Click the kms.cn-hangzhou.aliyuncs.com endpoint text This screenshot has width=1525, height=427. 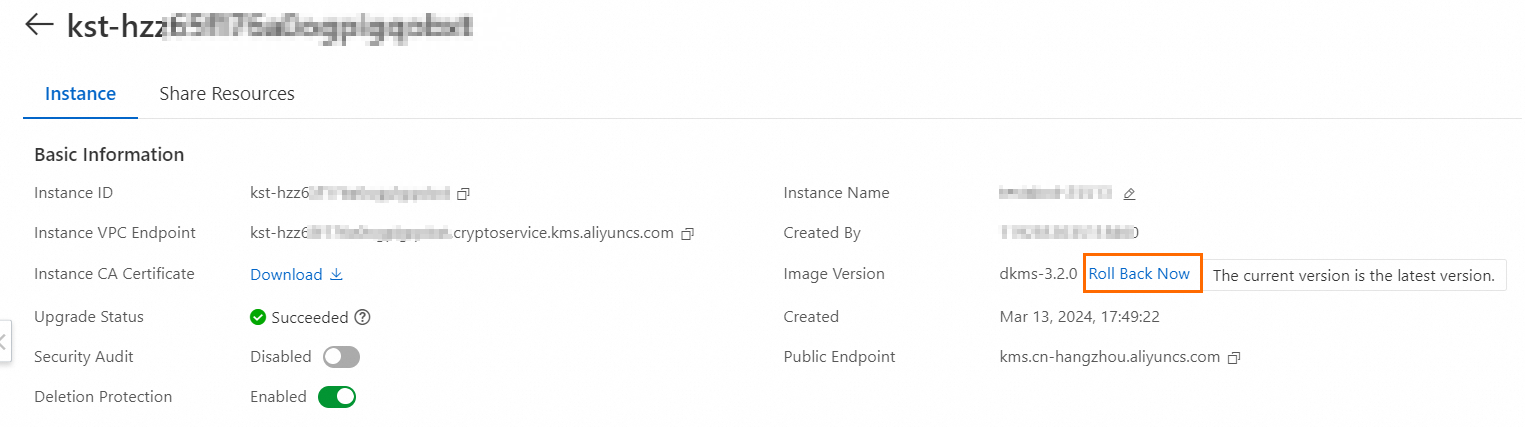pos(1110,357)
